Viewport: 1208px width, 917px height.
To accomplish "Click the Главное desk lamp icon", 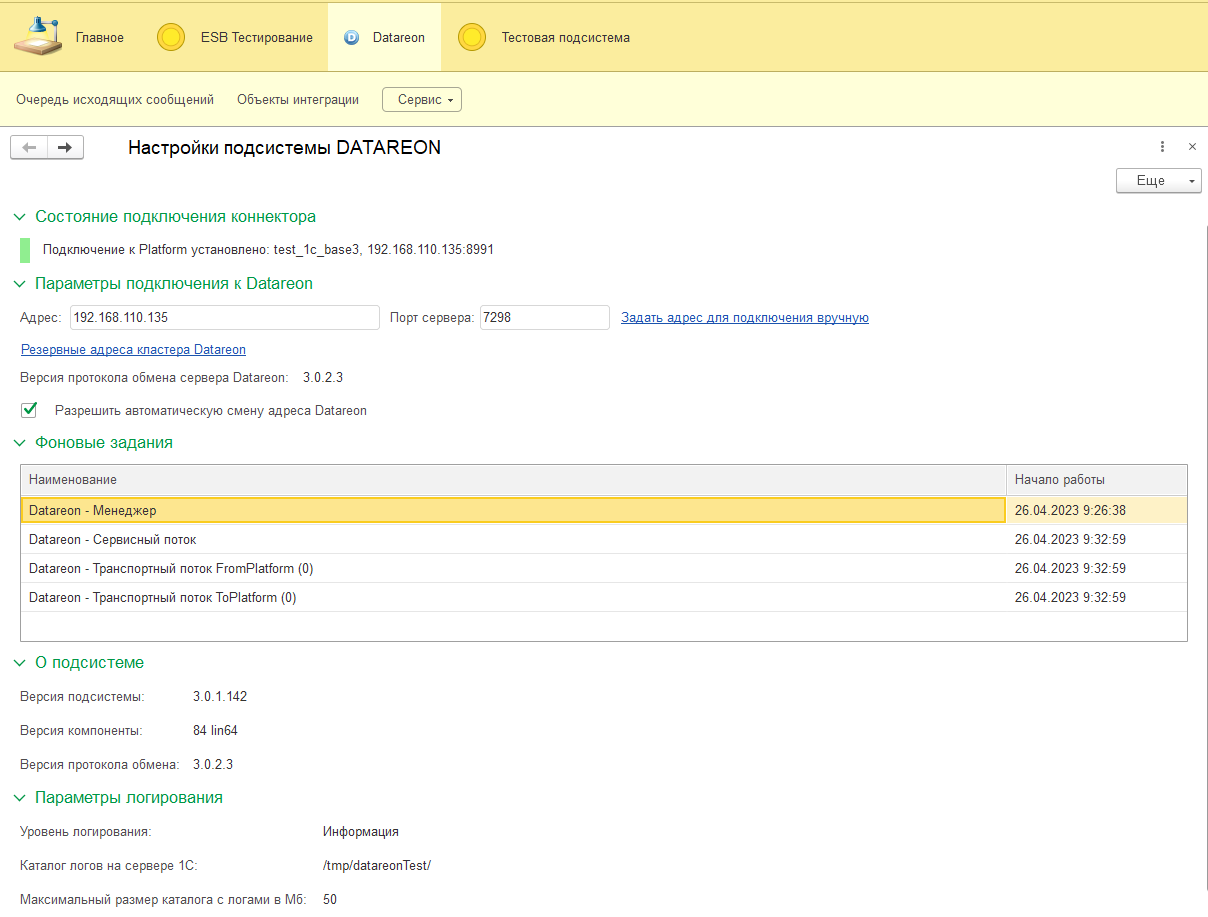I will (36, 37).
